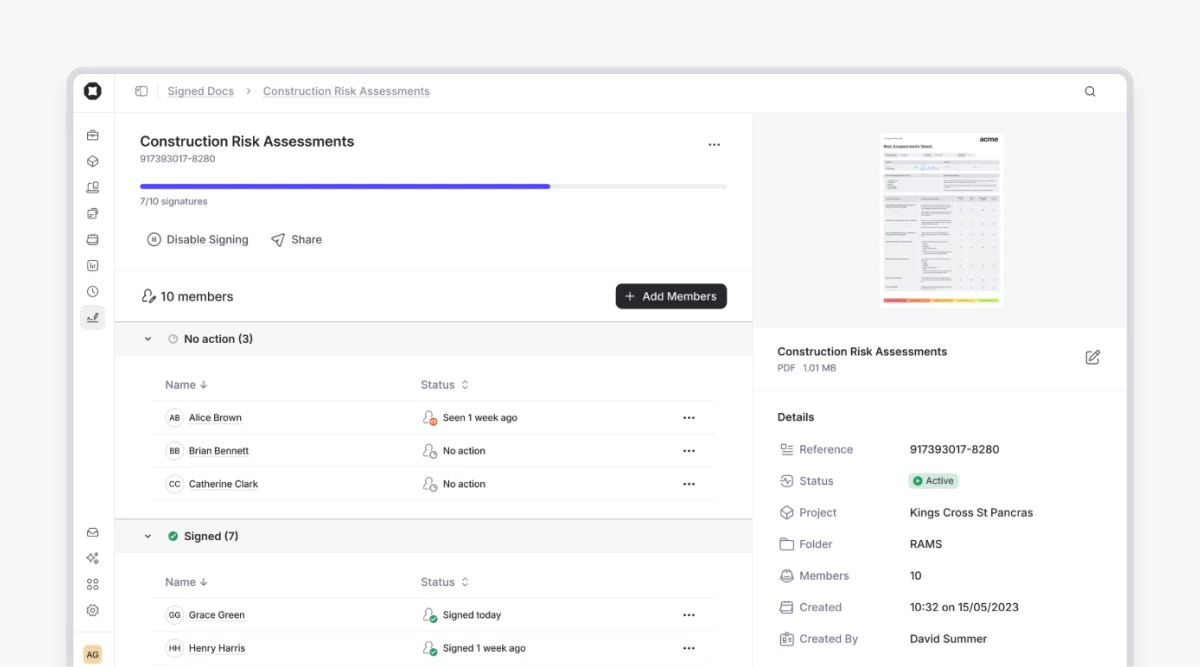1200x667 pixels.
Task: Sort by Status in Signed table
Action: click(x=445, y=582)
